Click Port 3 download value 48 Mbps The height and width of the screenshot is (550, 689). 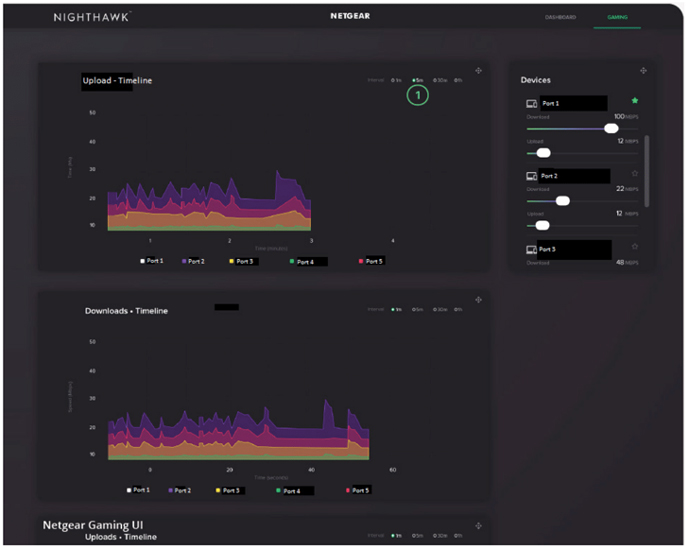pyautogui.click(x=627, y=263)
